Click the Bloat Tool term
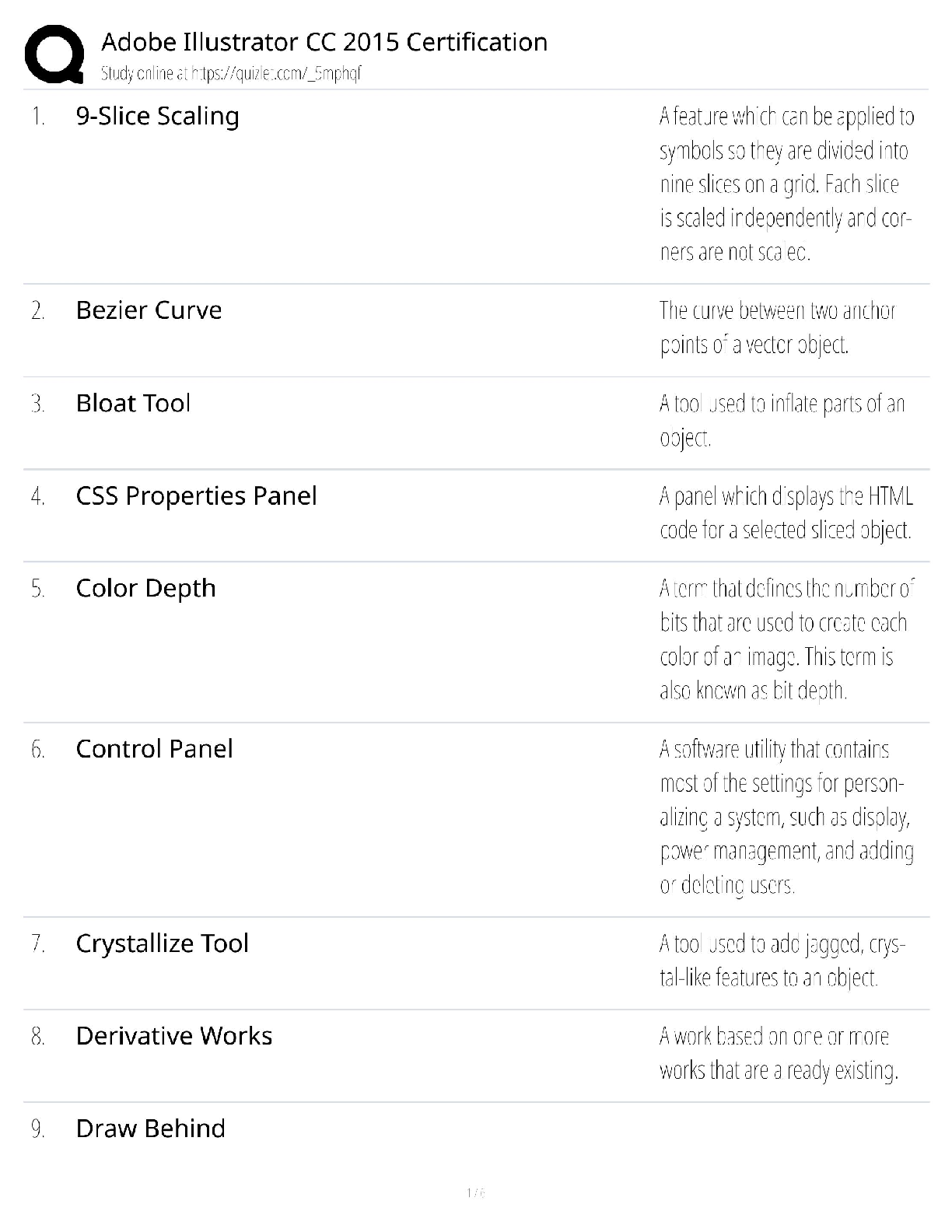 [133, 403]
